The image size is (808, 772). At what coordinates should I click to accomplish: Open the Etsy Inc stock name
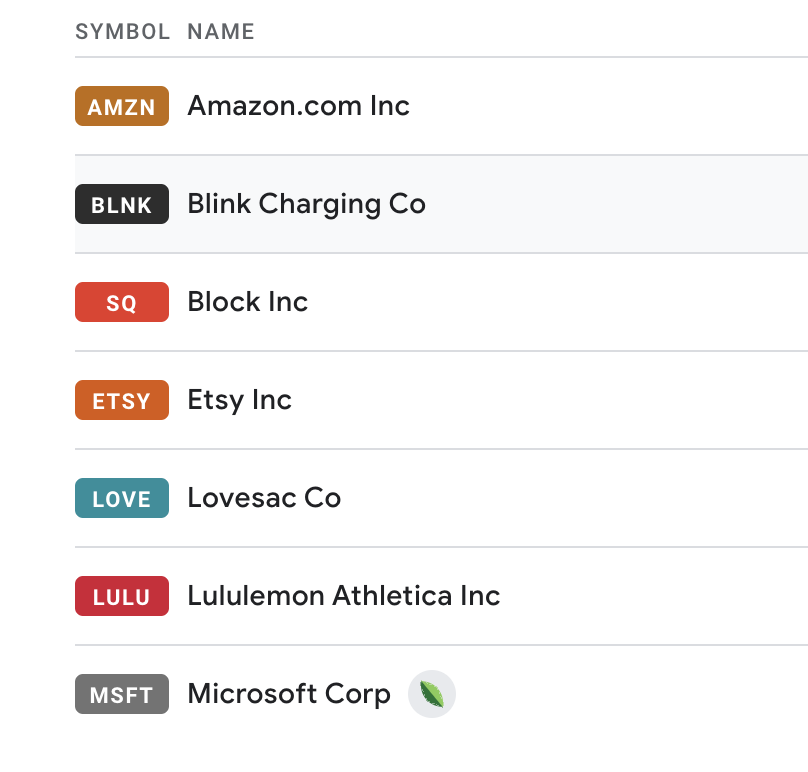coord(240,400)
